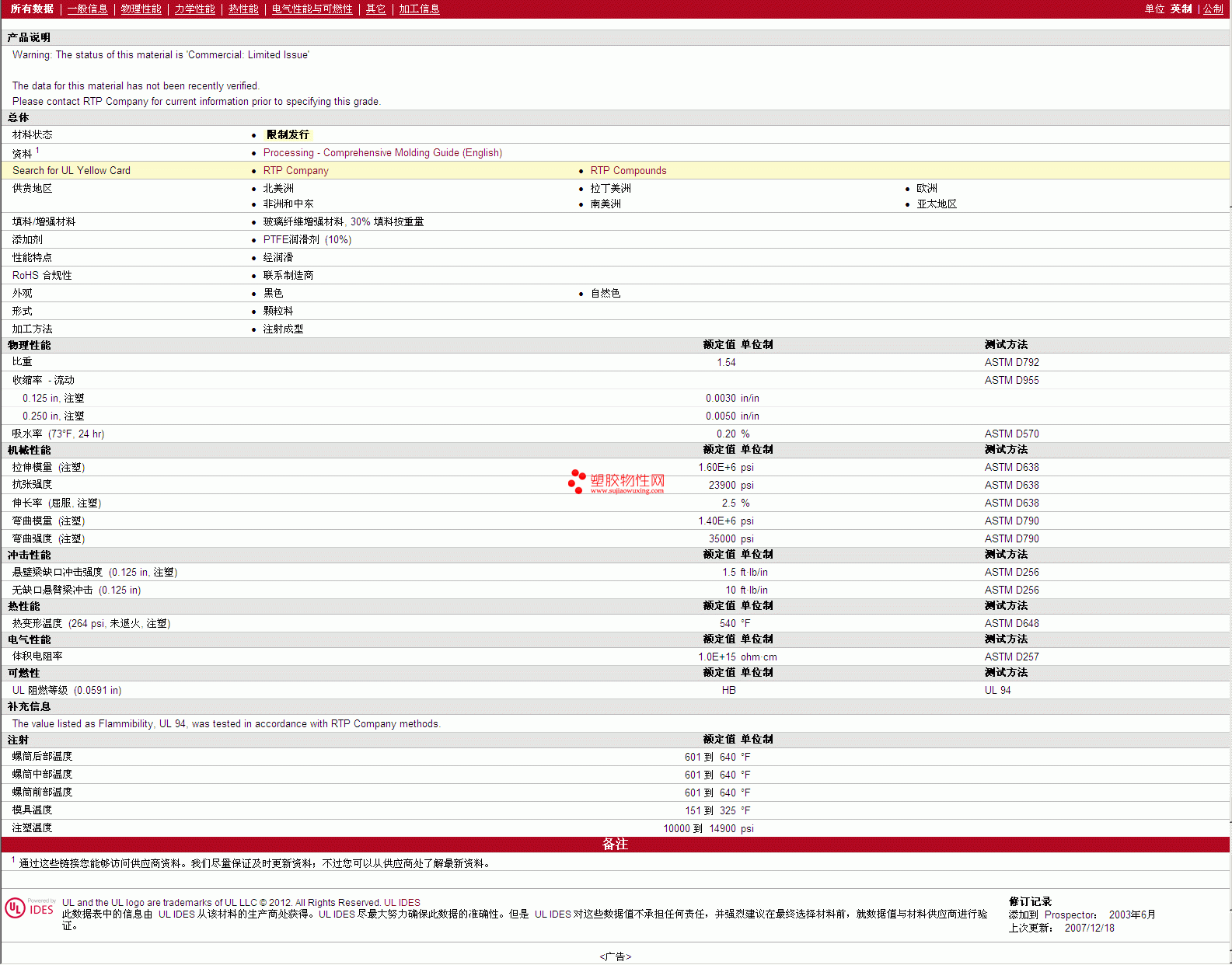Click the red-dot 塑胶物性网 watermark logo

(x=616, y=482)
